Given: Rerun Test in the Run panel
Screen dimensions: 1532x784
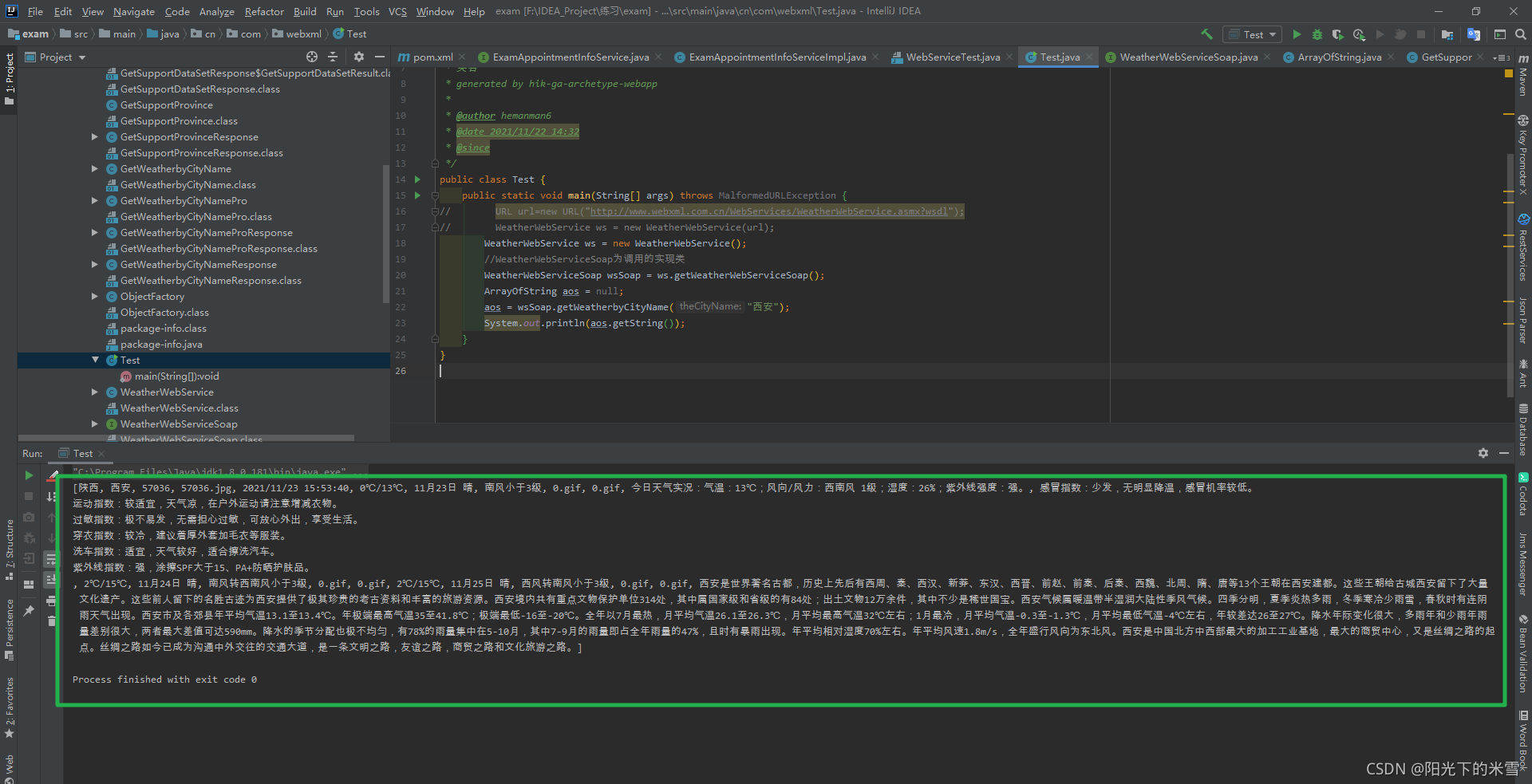Looking at the screenshot, I should click(29, 475).
